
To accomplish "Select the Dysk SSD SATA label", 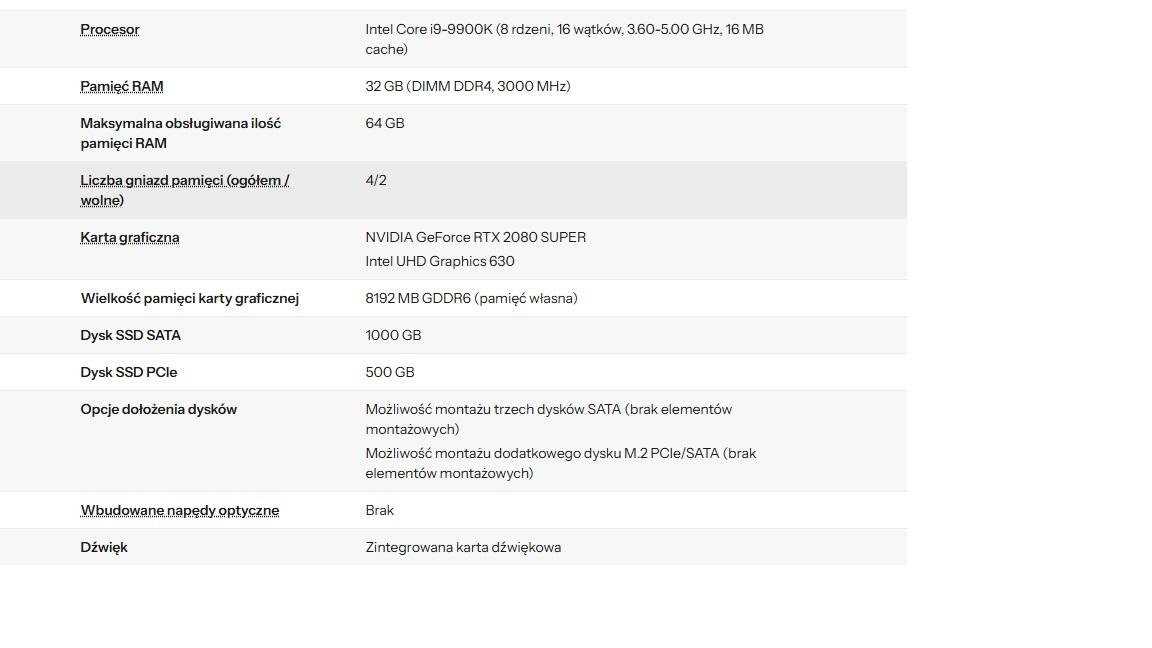I will (x=131, y=335).
